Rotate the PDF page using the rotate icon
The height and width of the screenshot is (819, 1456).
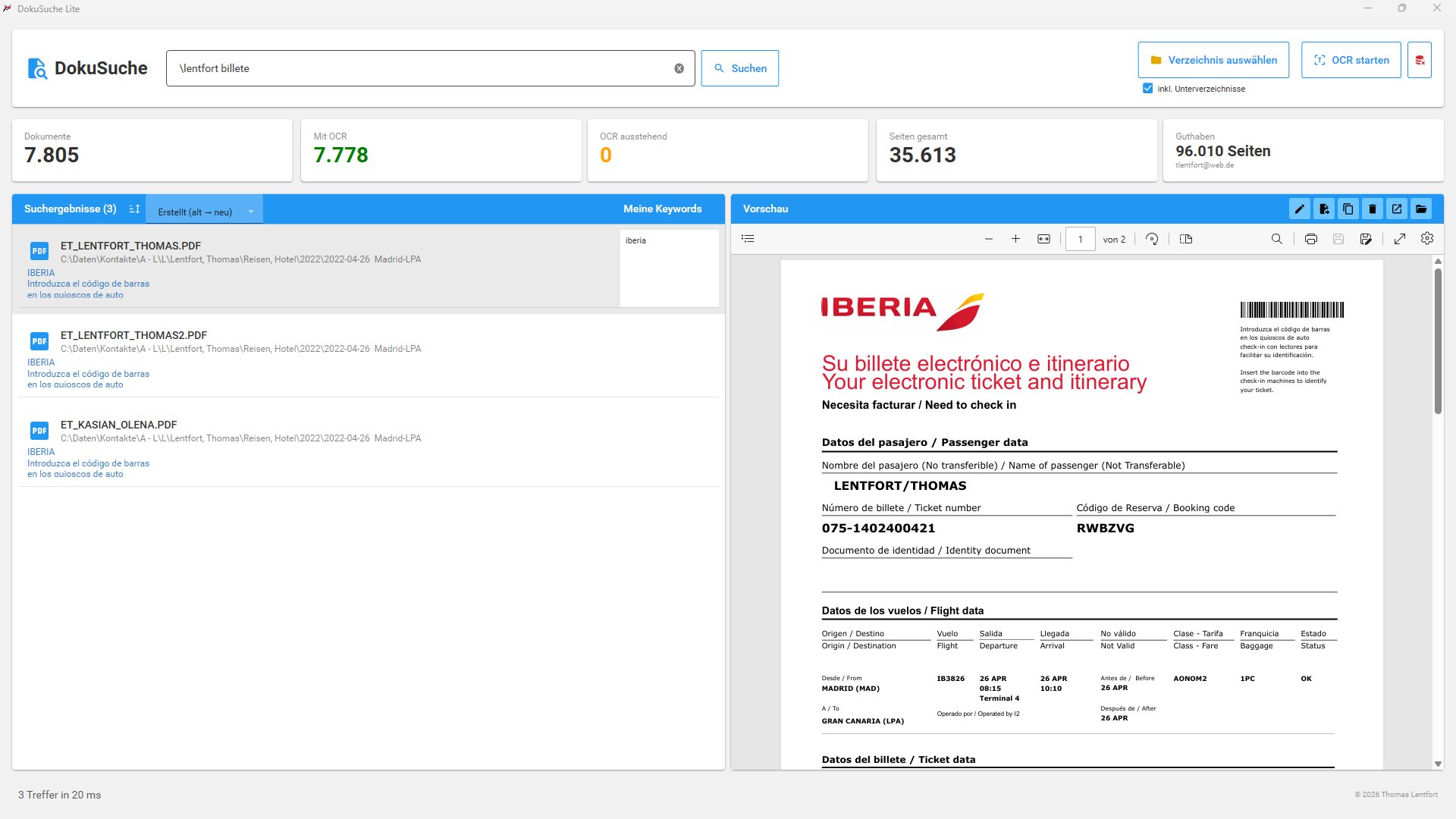(x=1152, y=239)
